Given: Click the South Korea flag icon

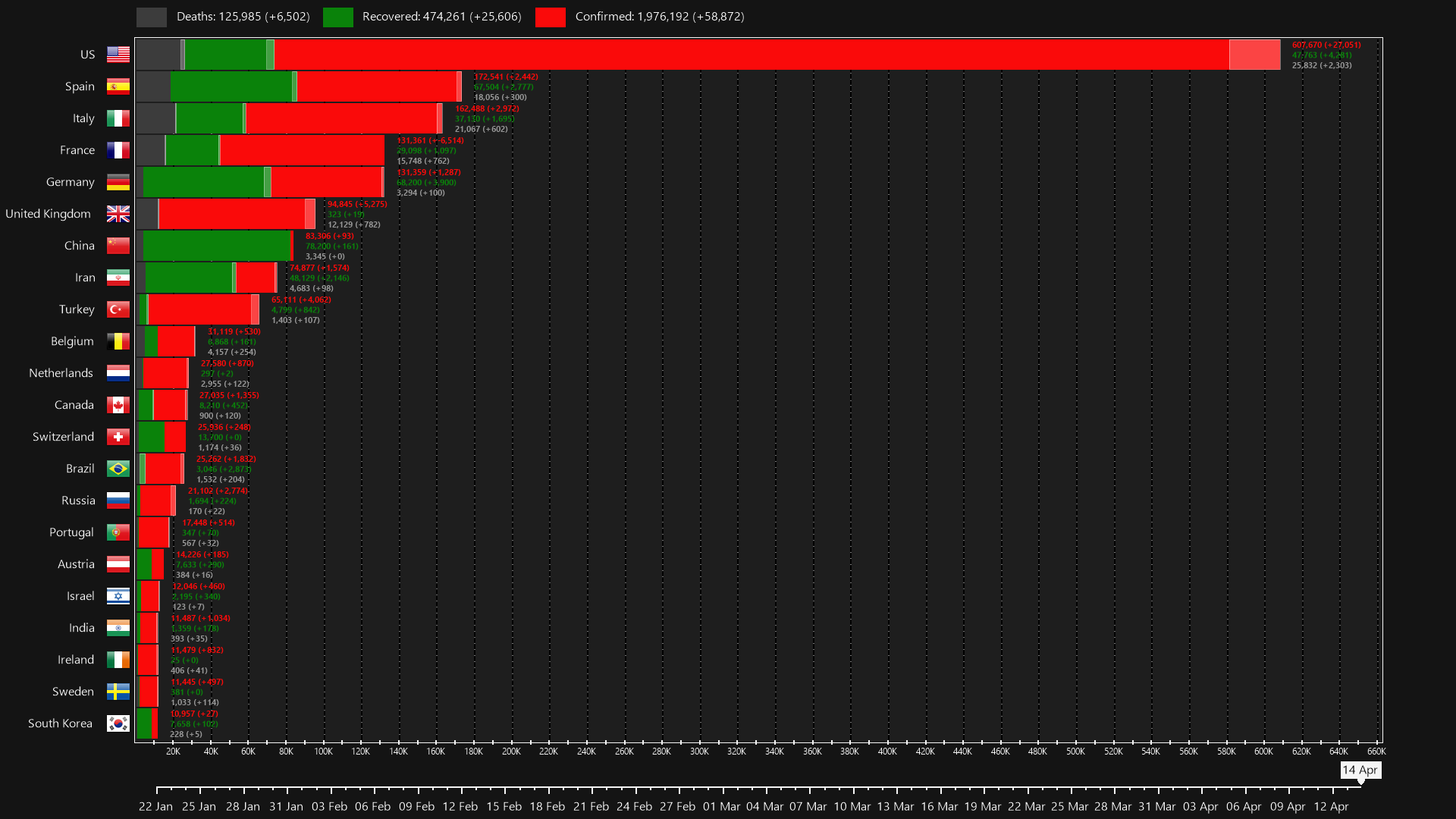Looking at the screenshot, I should [x=118, y=723].
